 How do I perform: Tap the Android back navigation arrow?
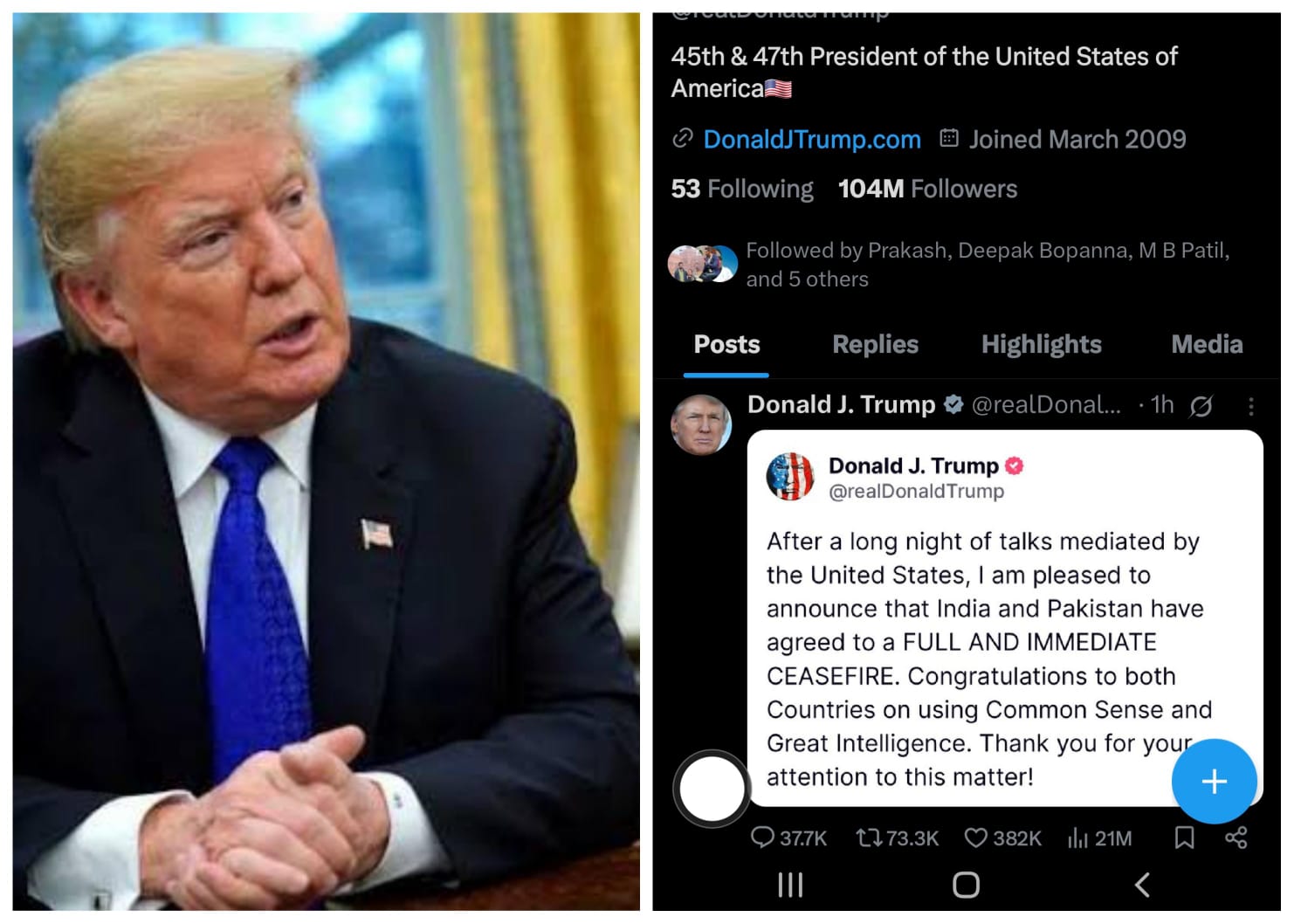[x=1142, y=885]
